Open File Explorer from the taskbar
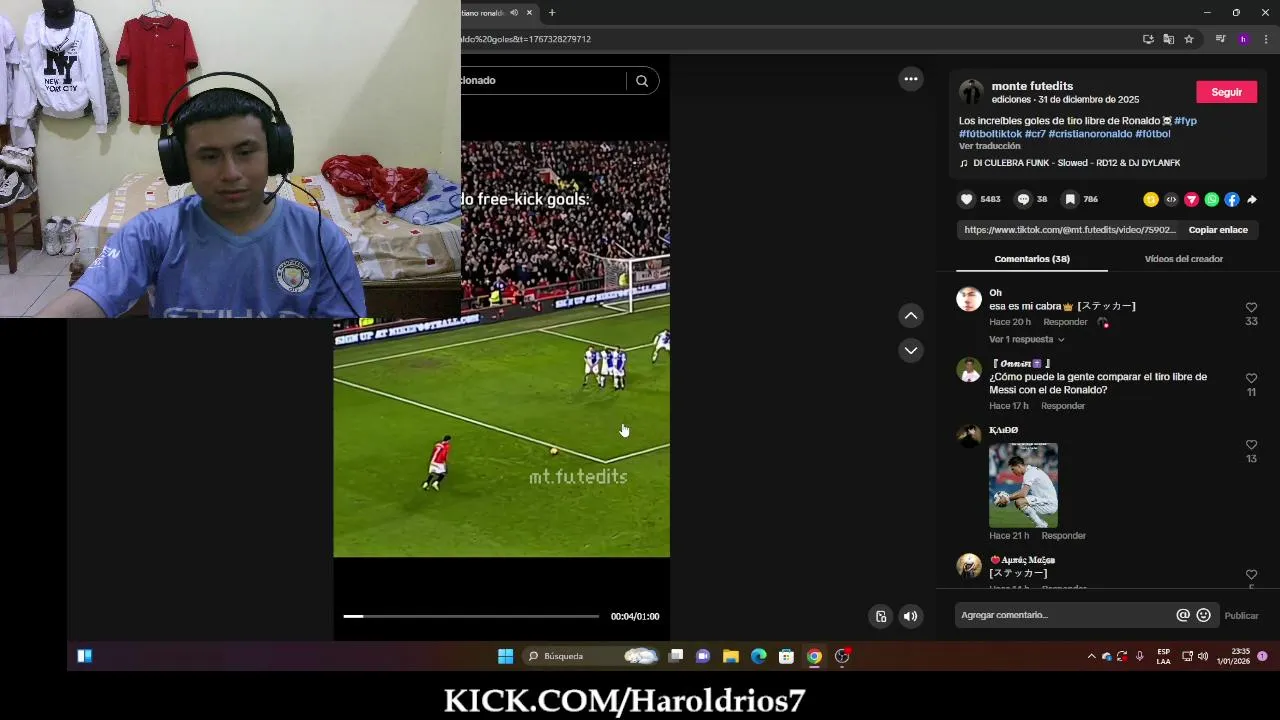Image resolution: width=1280 pixels, height=720 pixels. tap(731, 656)
